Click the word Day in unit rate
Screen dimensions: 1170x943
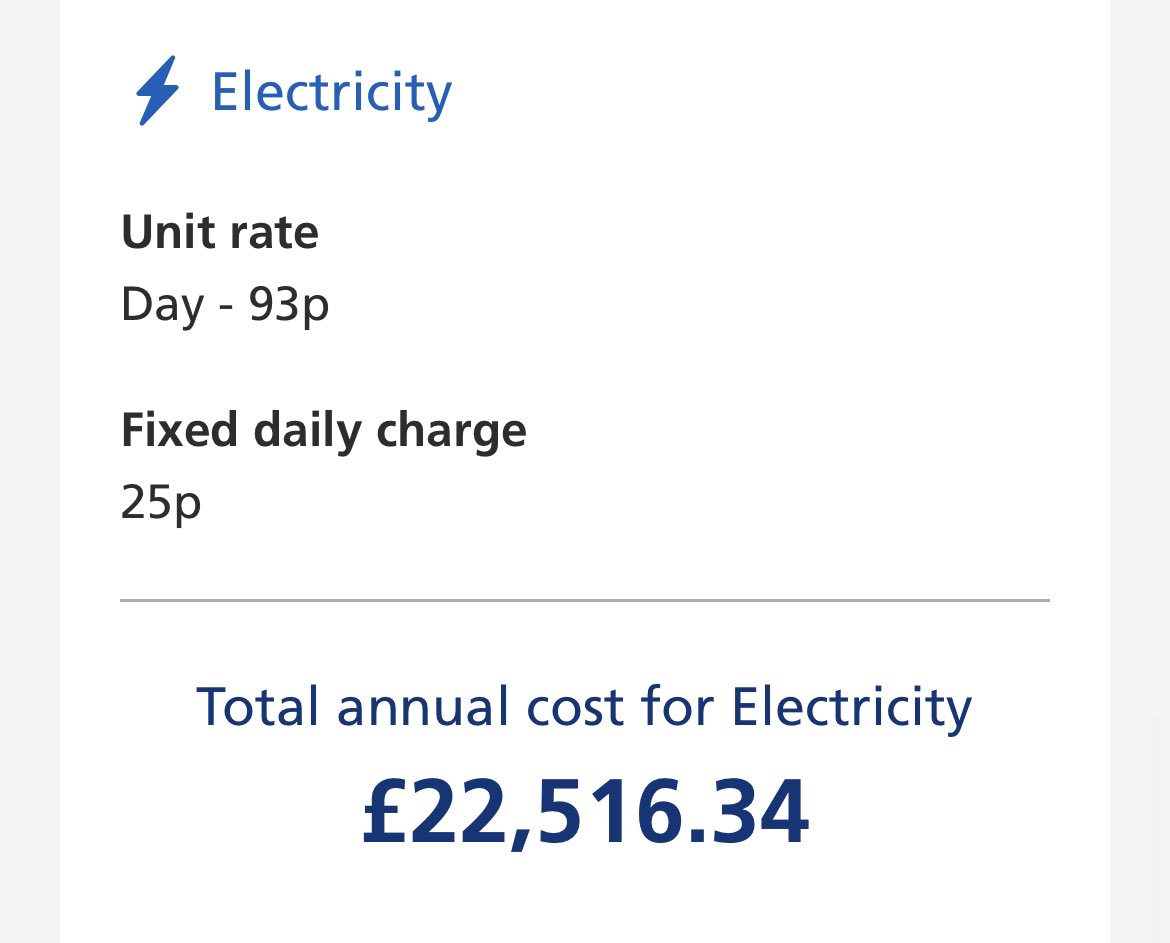(162, 305)
